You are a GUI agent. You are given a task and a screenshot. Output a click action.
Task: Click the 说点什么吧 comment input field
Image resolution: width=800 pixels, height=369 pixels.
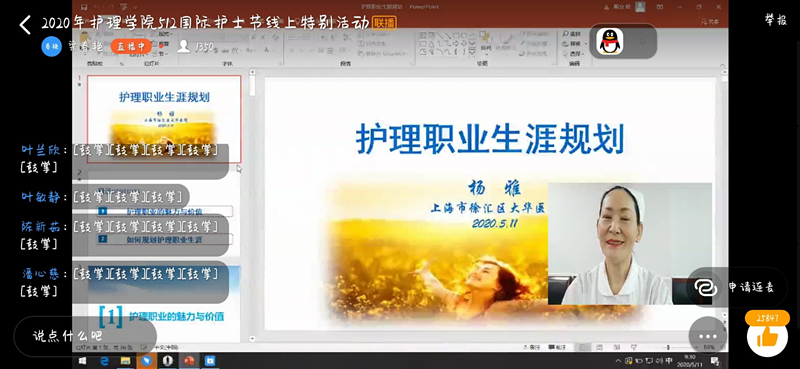coord(85,336)
